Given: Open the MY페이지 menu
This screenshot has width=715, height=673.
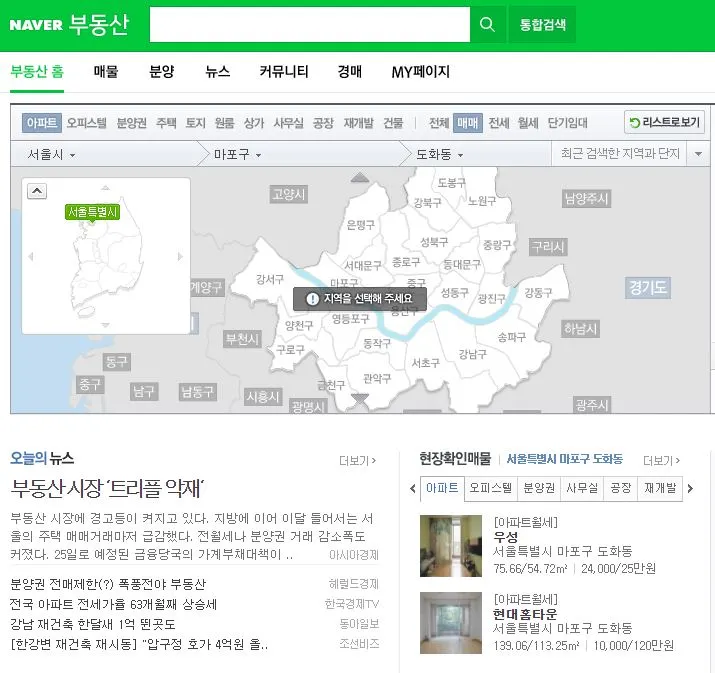Looking at the screenshot, I should (x=420, y=72).
